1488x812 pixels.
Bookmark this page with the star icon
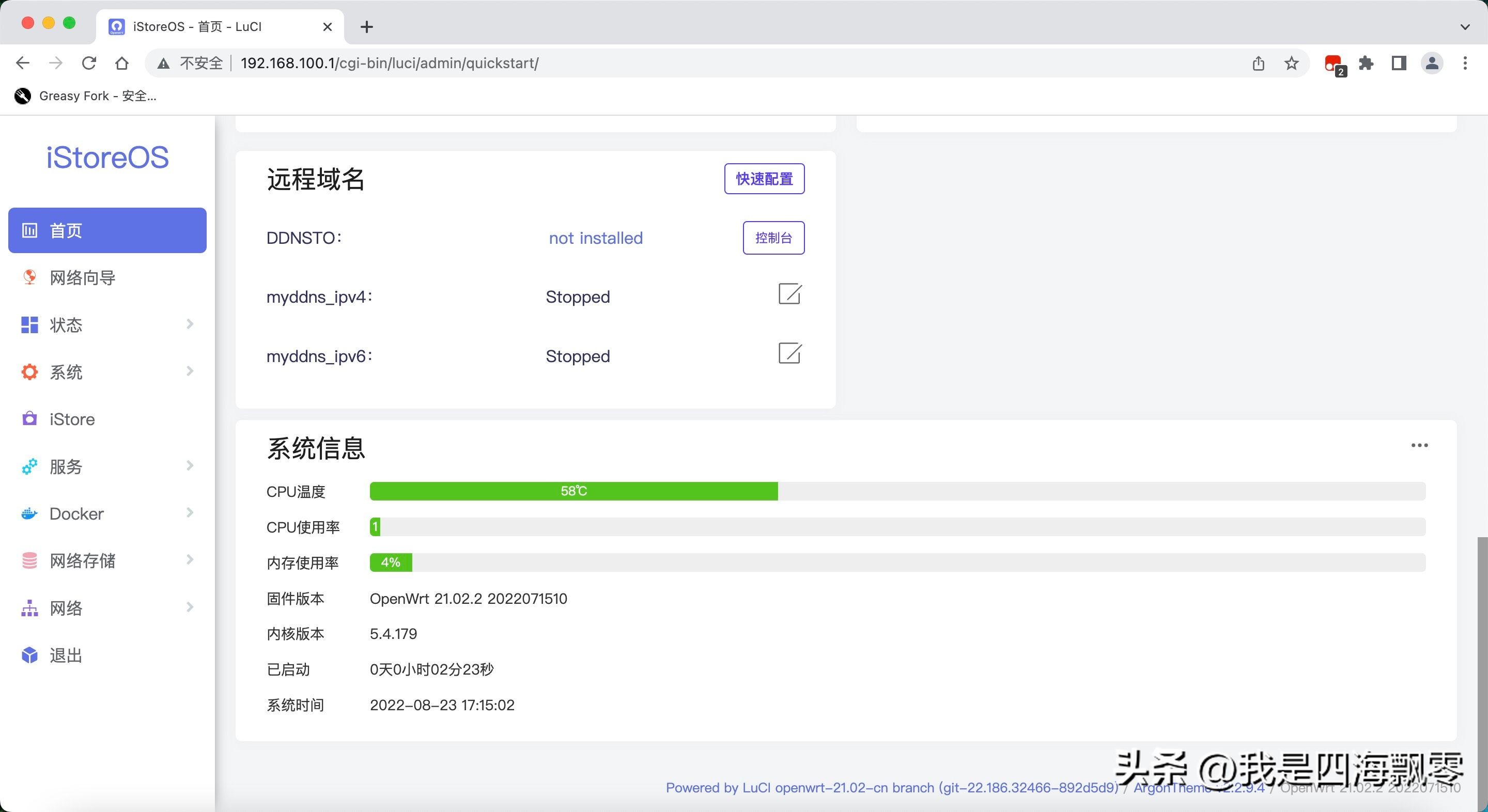click(1292, 63)
